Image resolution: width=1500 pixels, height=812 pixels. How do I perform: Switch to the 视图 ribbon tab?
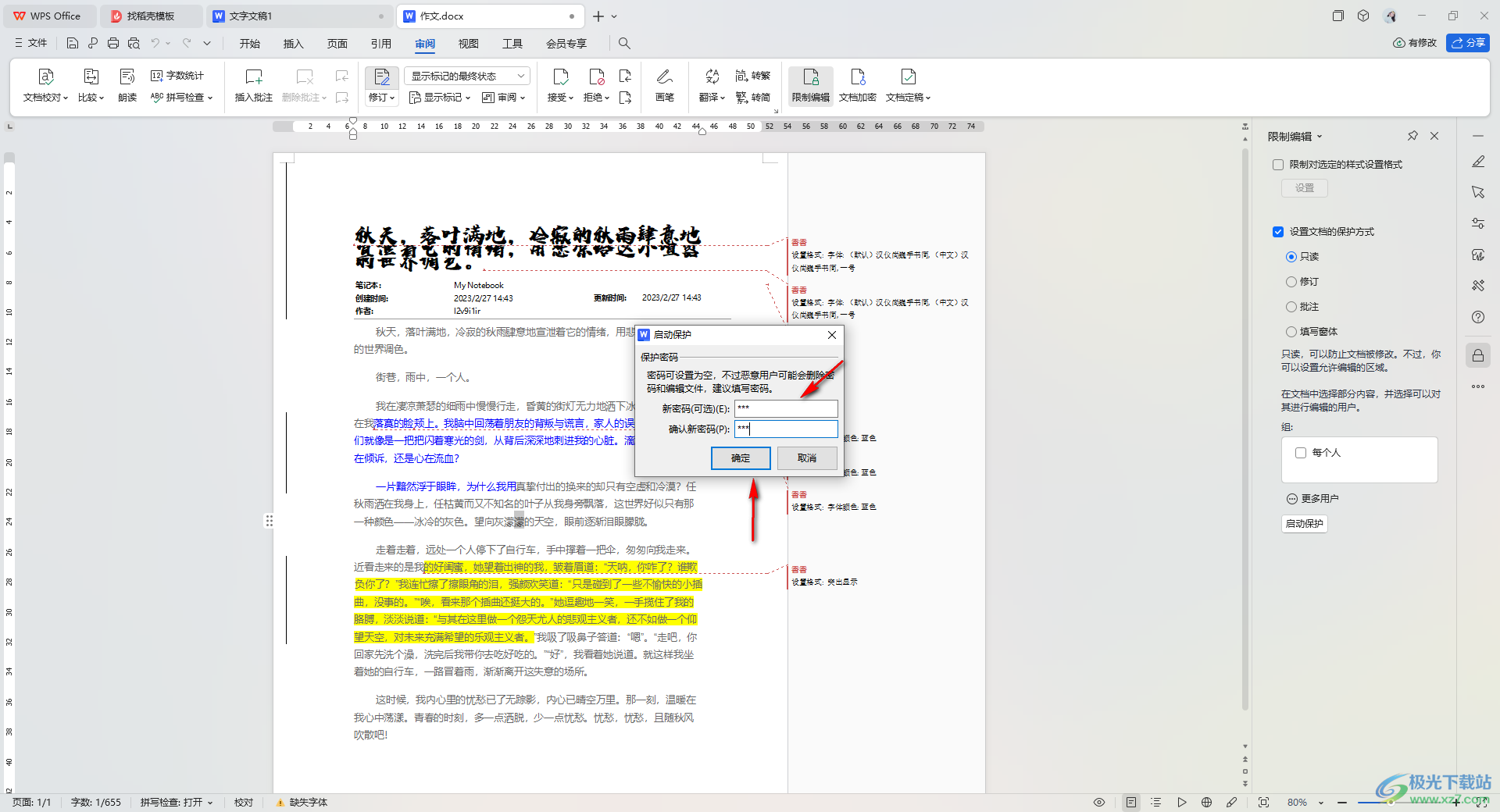[x=469, y=44]
